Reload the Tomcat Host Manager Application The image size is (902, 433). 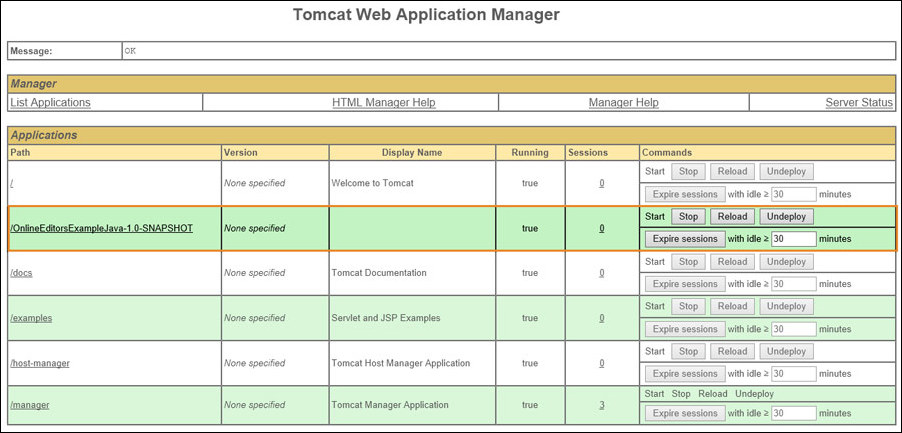[732, 351]
